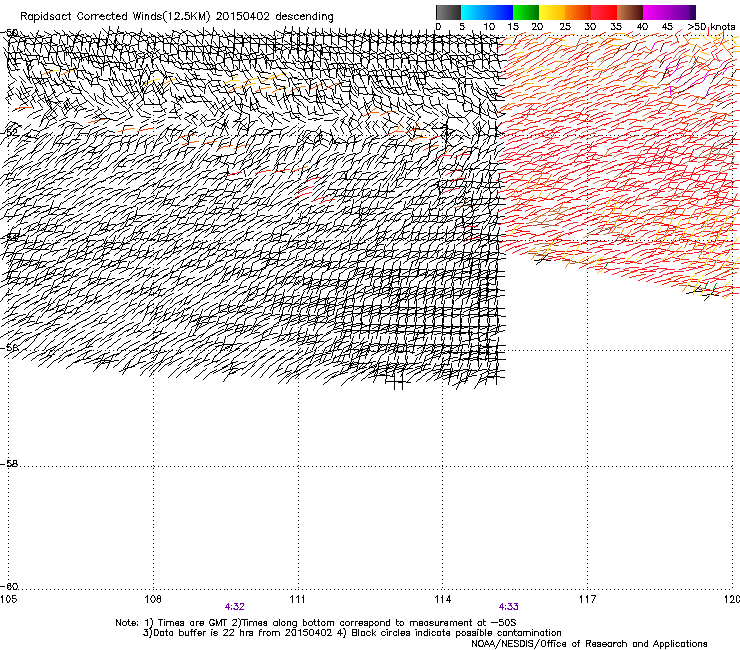Click the '5' label under the color bar

(x=462, y=27)
